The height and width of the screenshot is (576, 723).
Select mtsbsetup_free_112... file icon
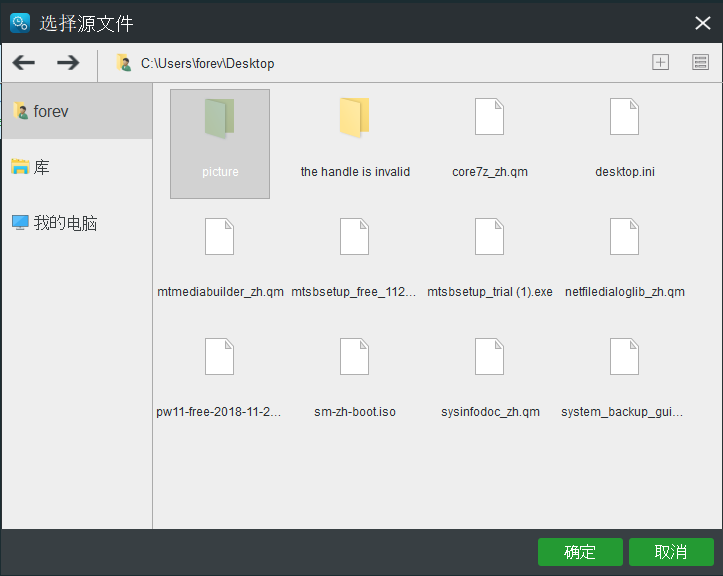pos(355,237)
